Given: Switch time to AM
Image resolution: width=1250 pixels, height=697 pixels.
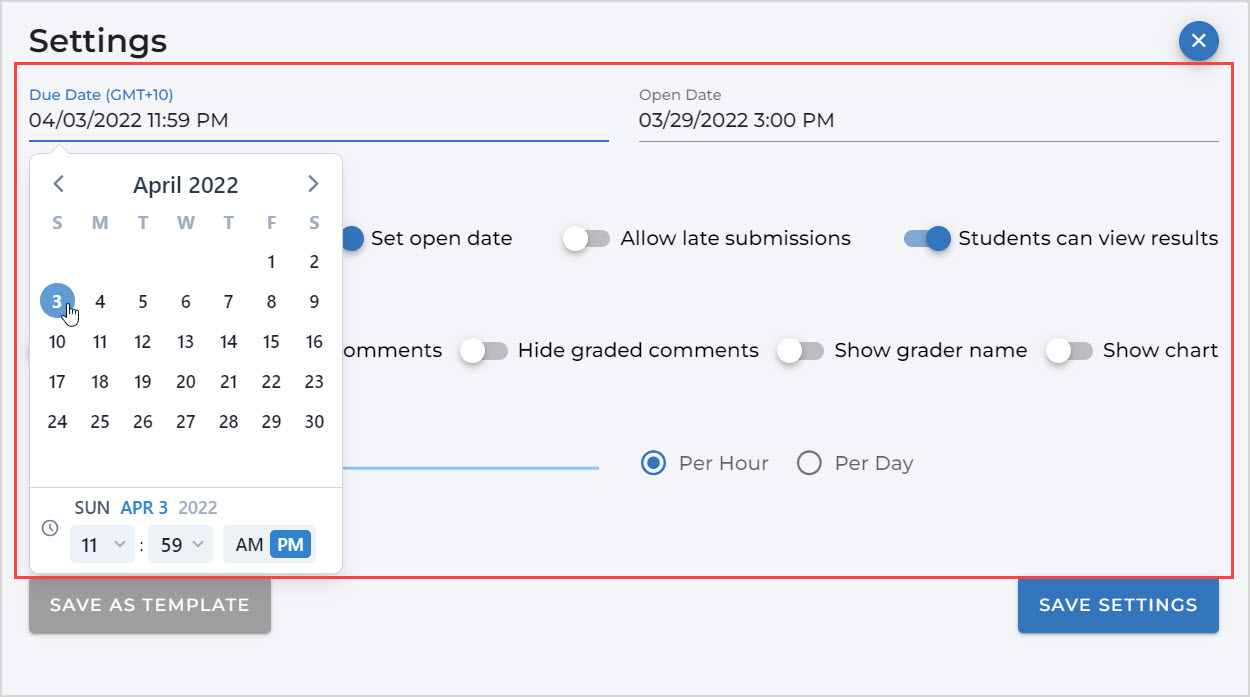Looking at the screenshot, I should pyautogui.click(x=249, y=545).
